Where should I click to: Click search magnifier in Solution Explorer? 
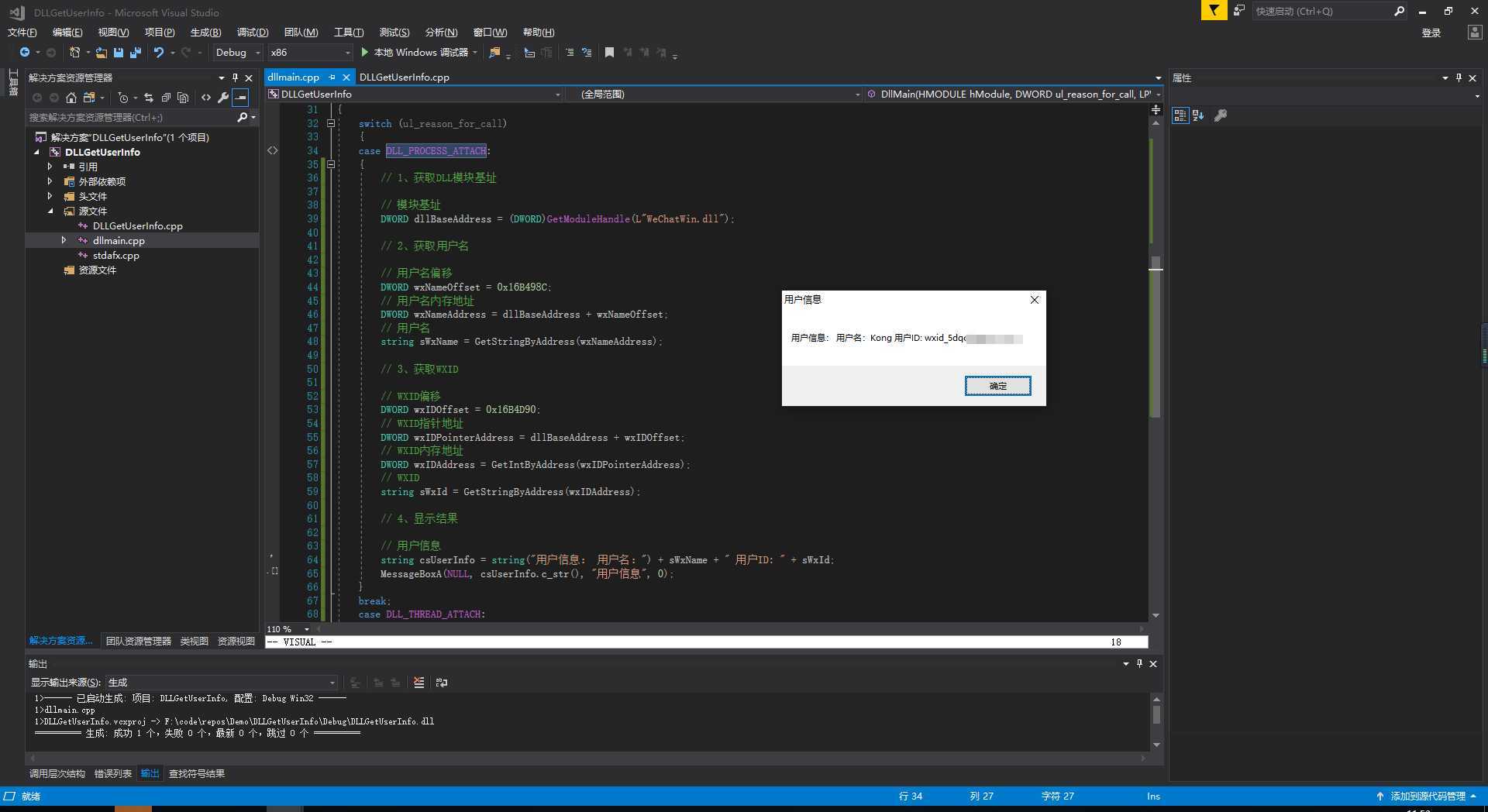(242, 117)
